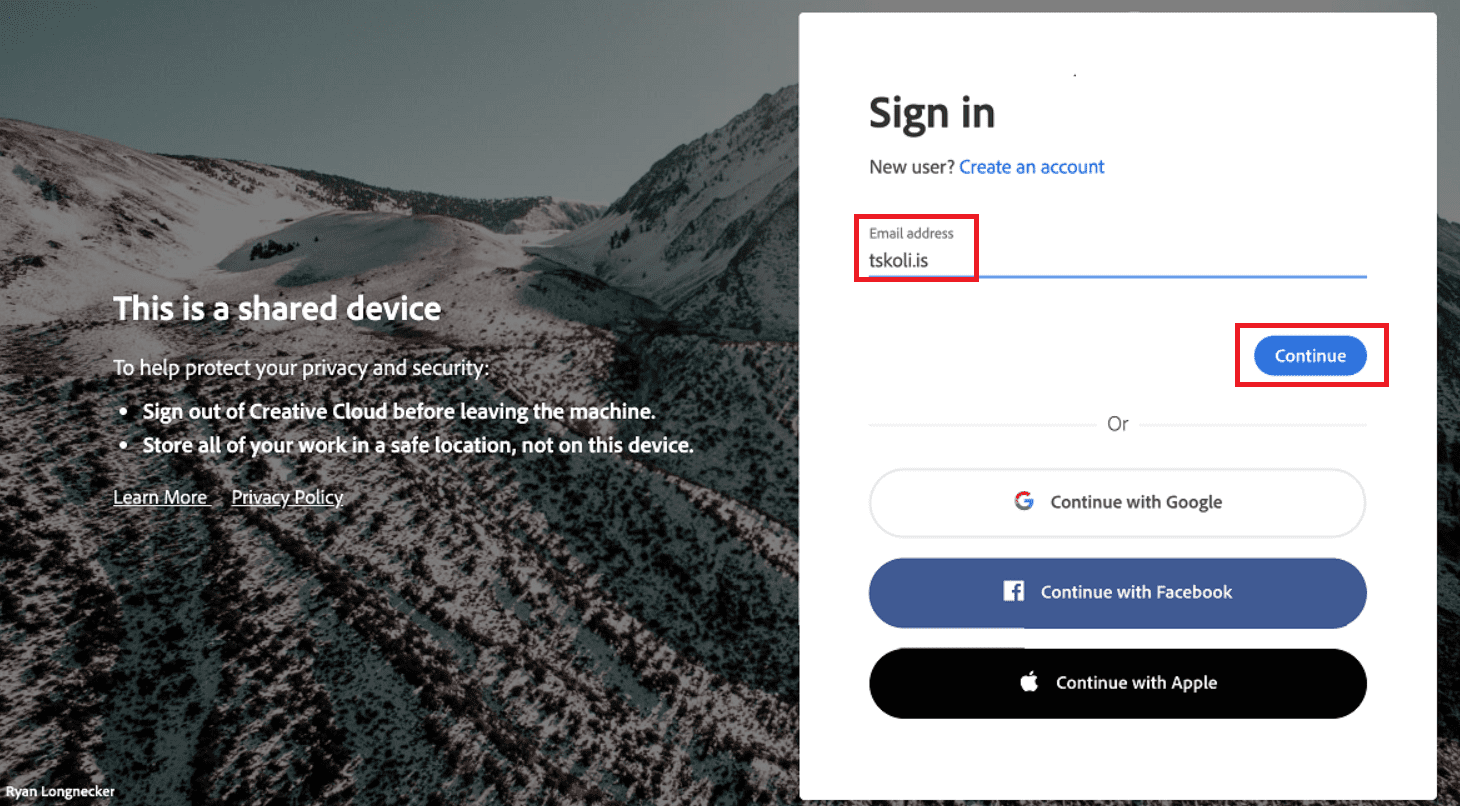
Task: Click the blue Continue button
Action: point(1310,355)
